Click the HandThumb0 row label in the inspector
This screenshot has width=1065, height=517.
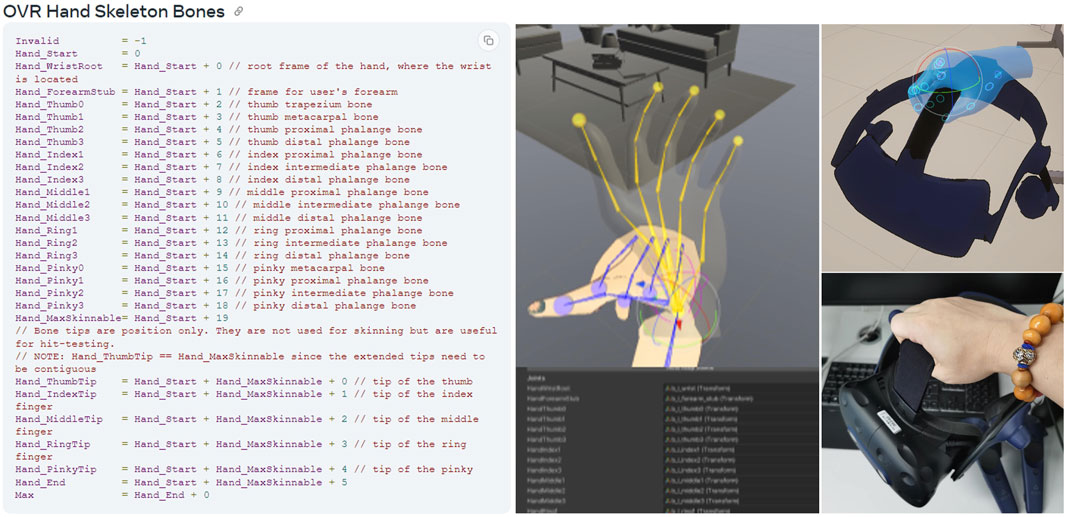point(547,409)
